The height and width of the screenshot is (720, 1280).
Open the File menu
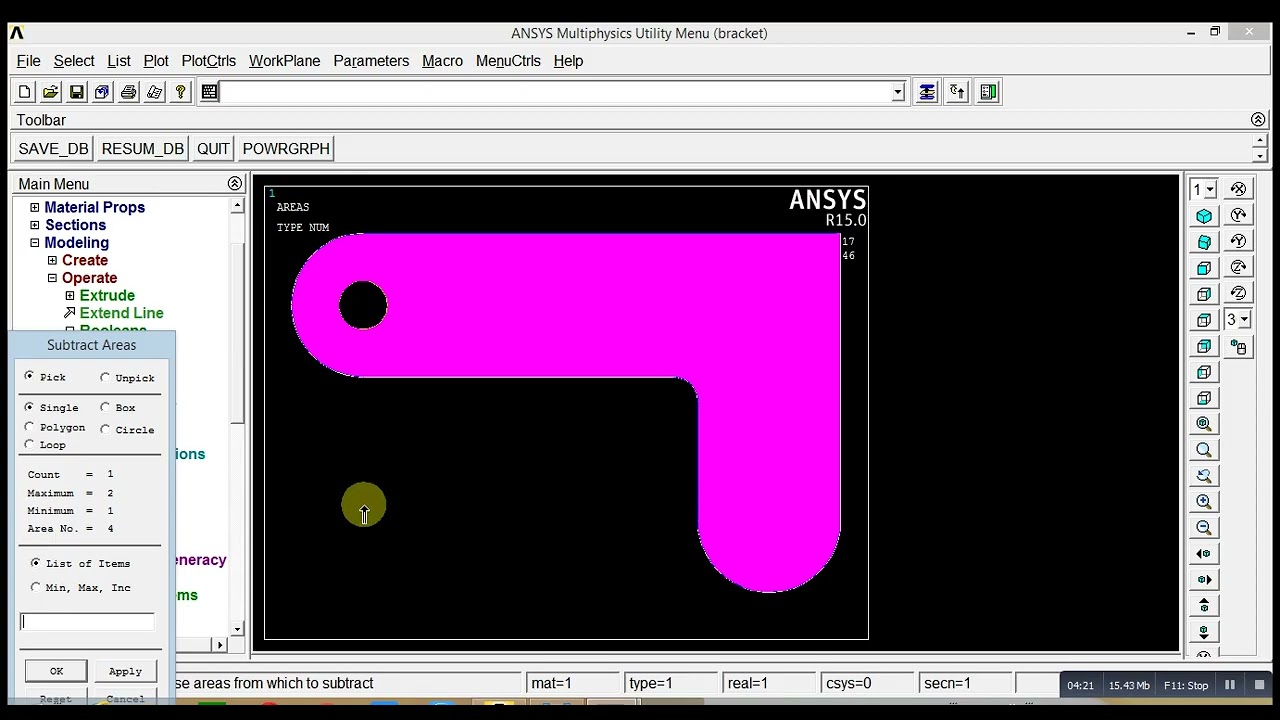[x=29, y=61]
